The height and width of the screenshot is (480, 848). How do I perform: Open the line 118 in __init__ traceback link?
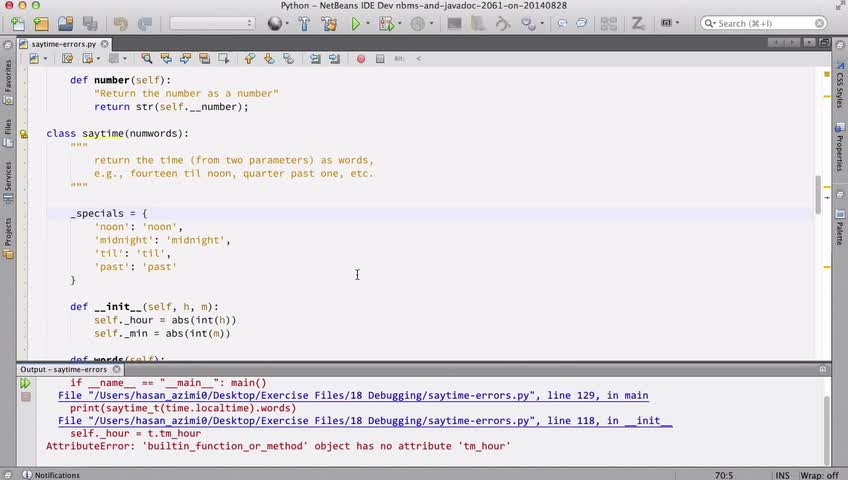coord(365,421)
